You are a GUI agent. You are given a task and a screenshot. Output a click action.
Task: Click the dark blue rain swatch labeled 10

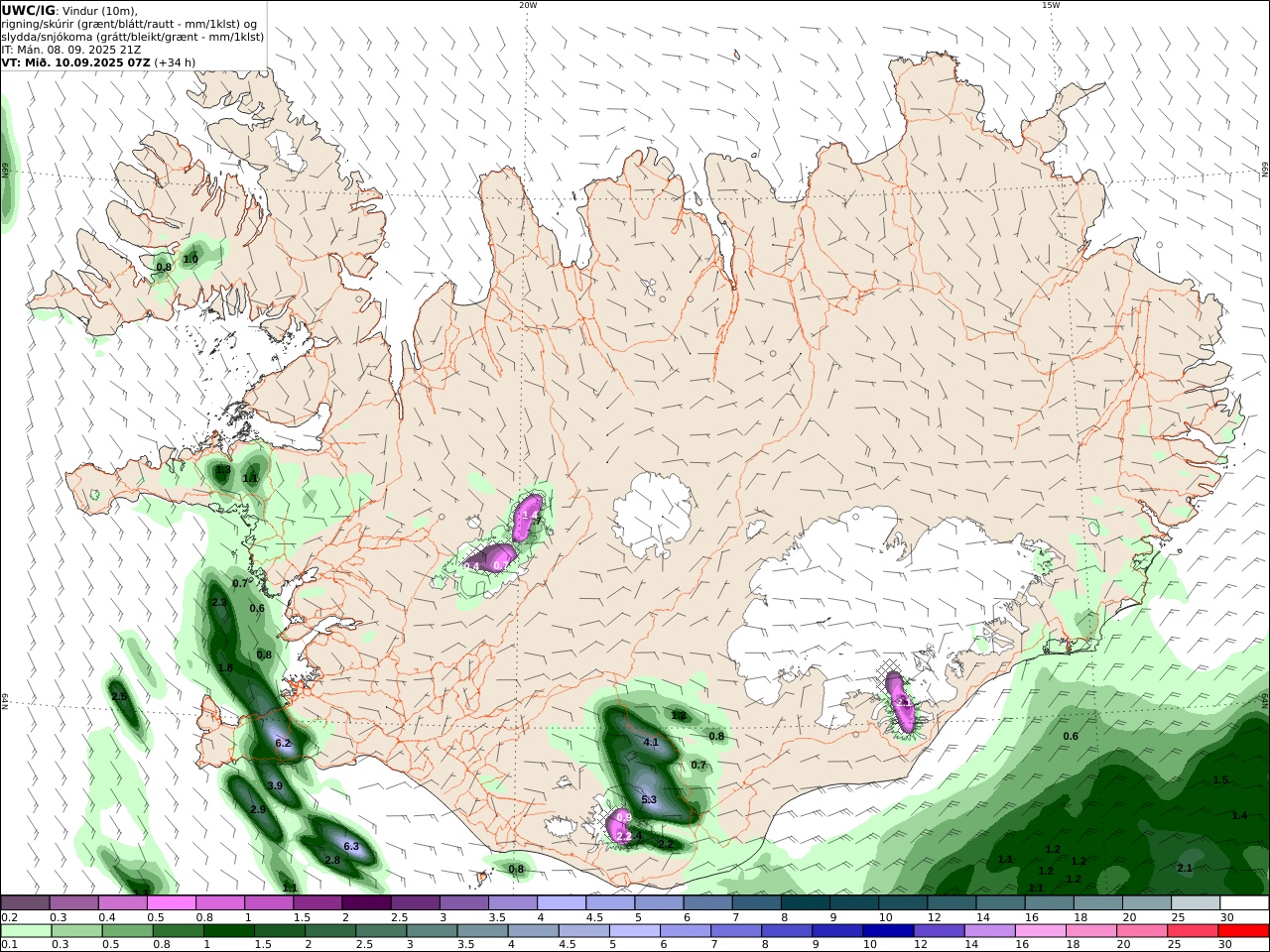[x=887, y=931]
